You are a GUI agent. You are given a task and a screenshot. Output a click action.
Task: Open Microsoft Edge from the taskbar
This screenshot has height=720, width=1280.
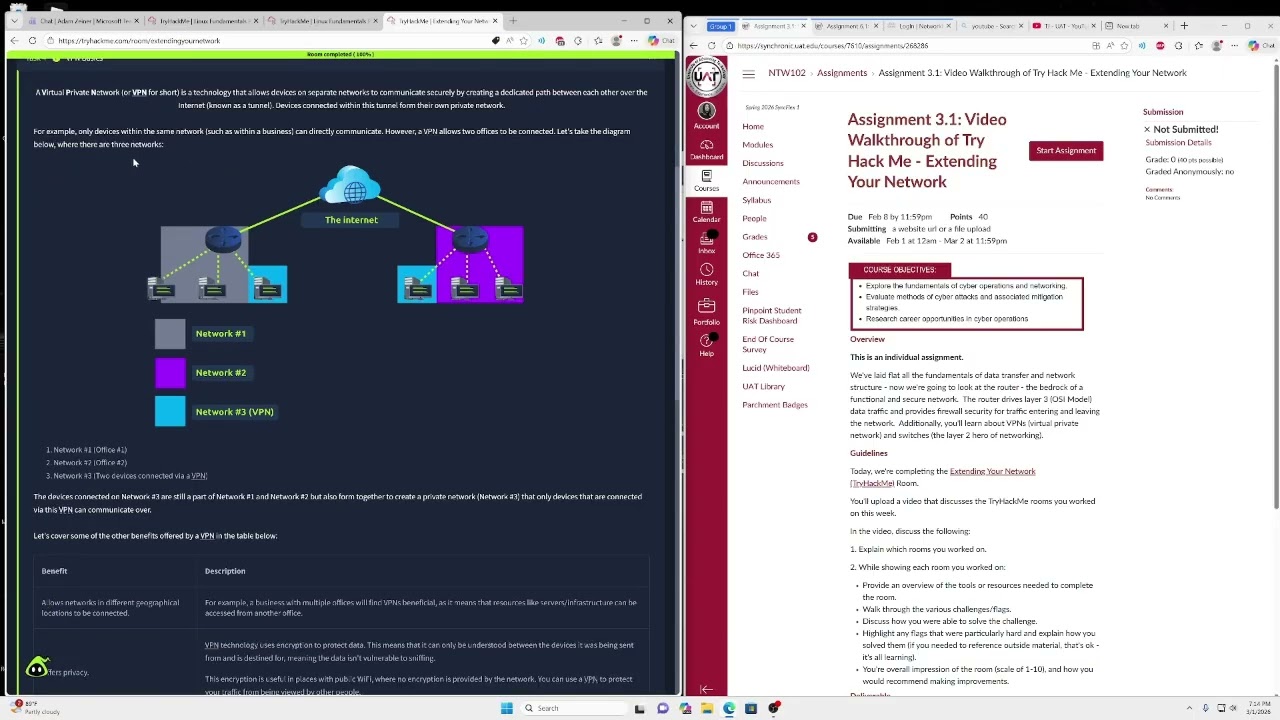(x=729, y=708)
